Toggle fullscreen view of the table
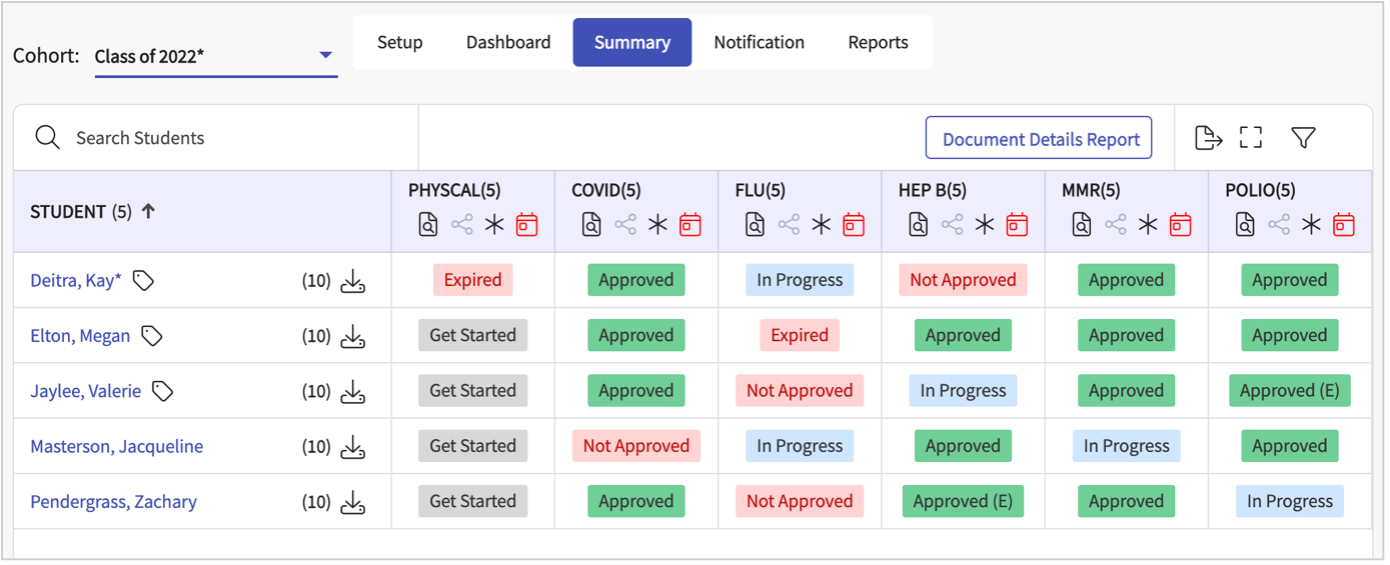Screen dimensions: 1390x565 tap(1250, 138)
